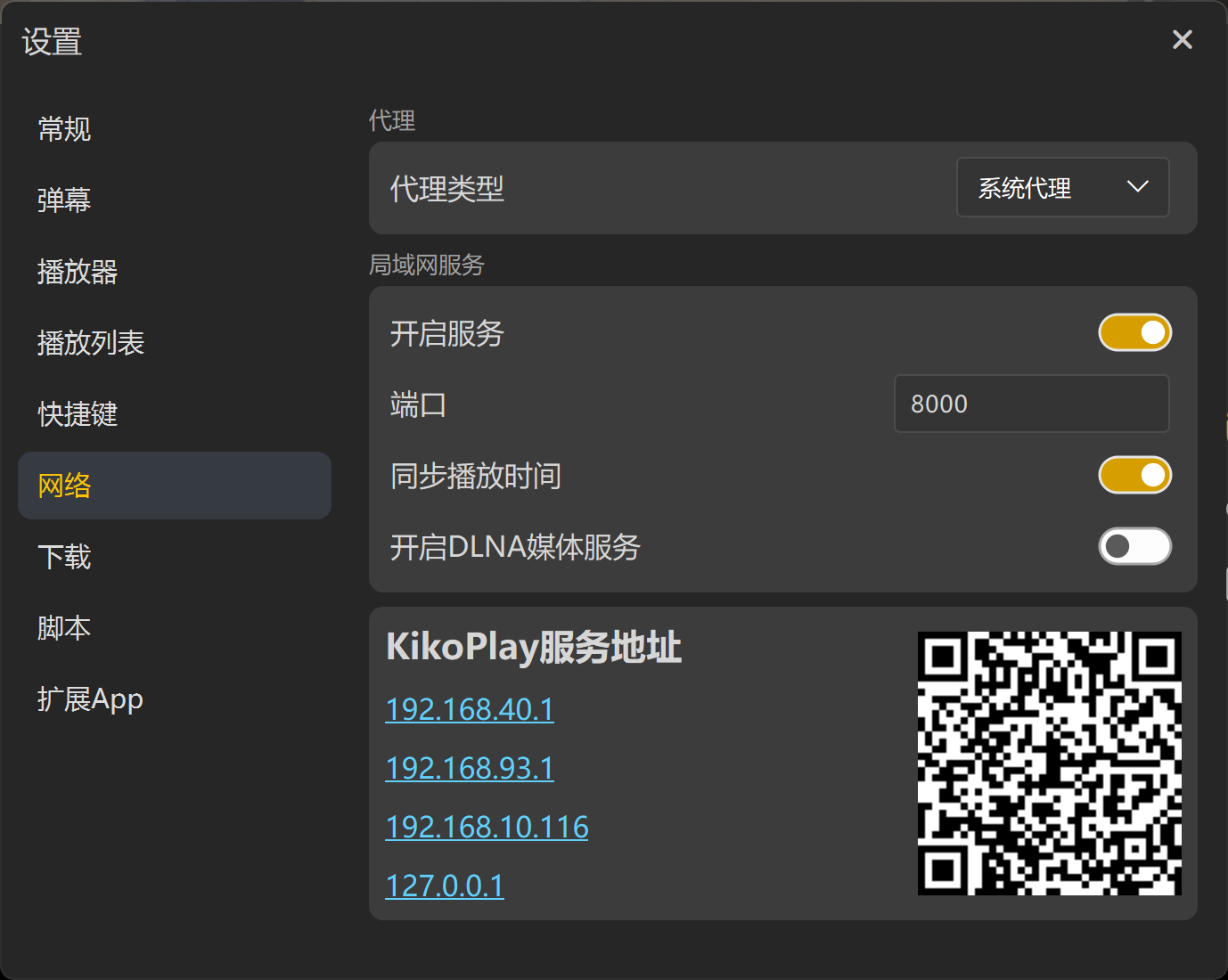
Task: Disable the 同步播放时间 switch
Action: point(1134,475)
